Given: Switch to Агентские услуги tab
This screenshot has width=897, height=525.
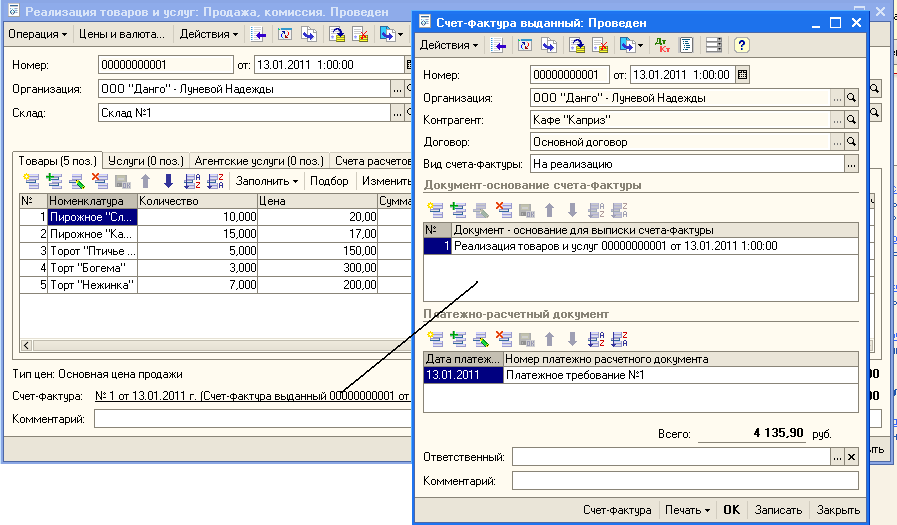Looking at the screenshot, I should click(258, 160).
